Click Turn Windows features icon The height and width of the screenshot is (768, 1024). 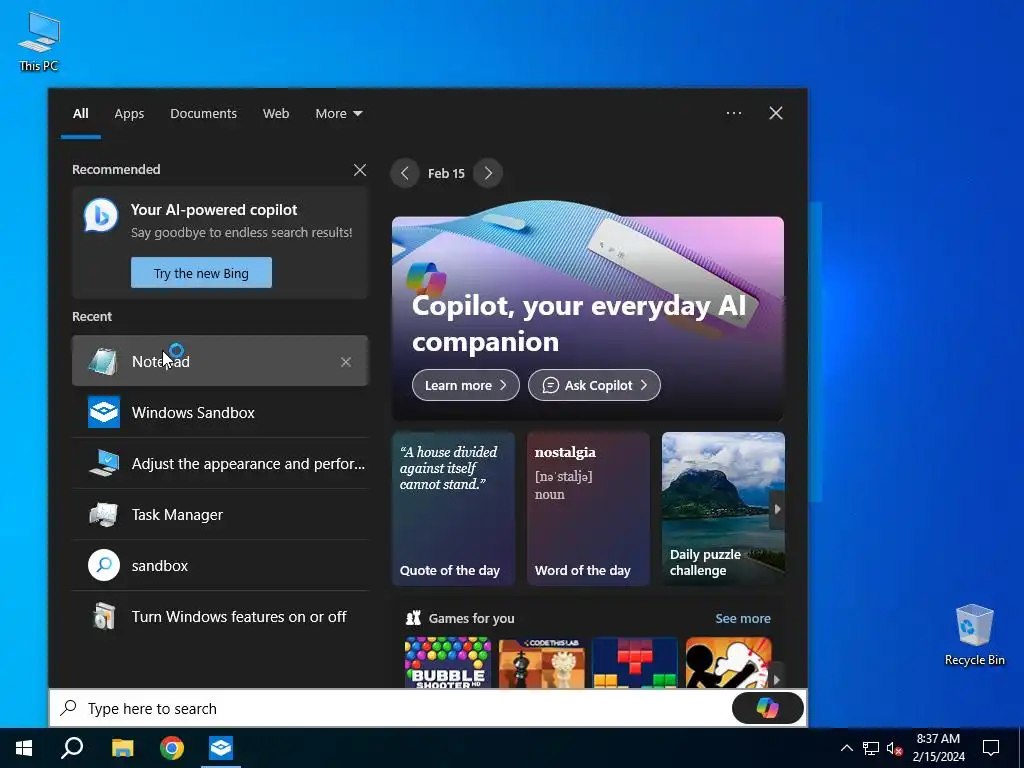pyautogui.click(x=104, y=616)
